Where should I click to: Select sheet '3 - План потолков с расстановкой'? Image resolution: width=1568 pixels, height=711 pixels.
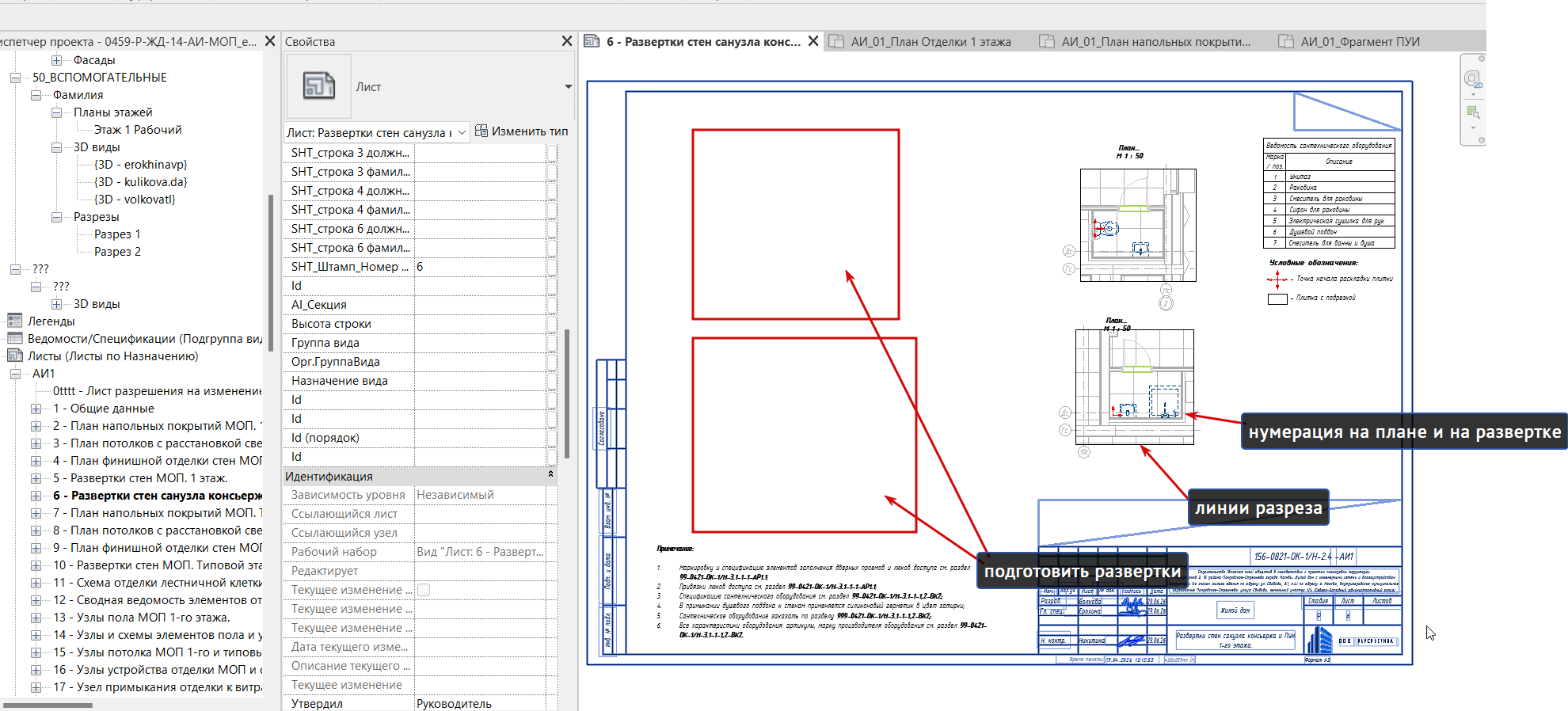157,443
